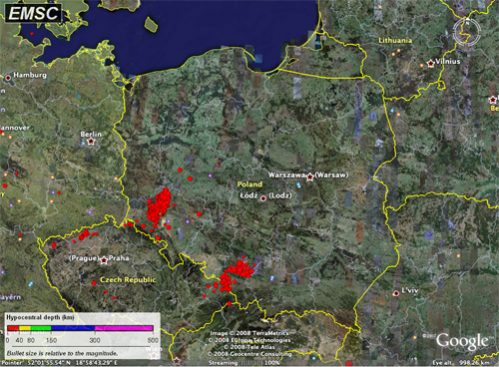Click the Poland country label

tap(250, 184)
